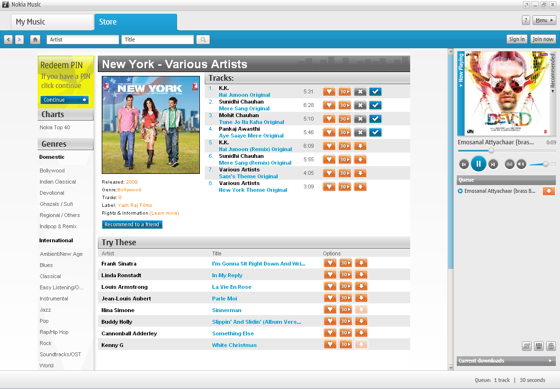
Task: Go forward with the right arrow button
Action: [x=20, y=40]
